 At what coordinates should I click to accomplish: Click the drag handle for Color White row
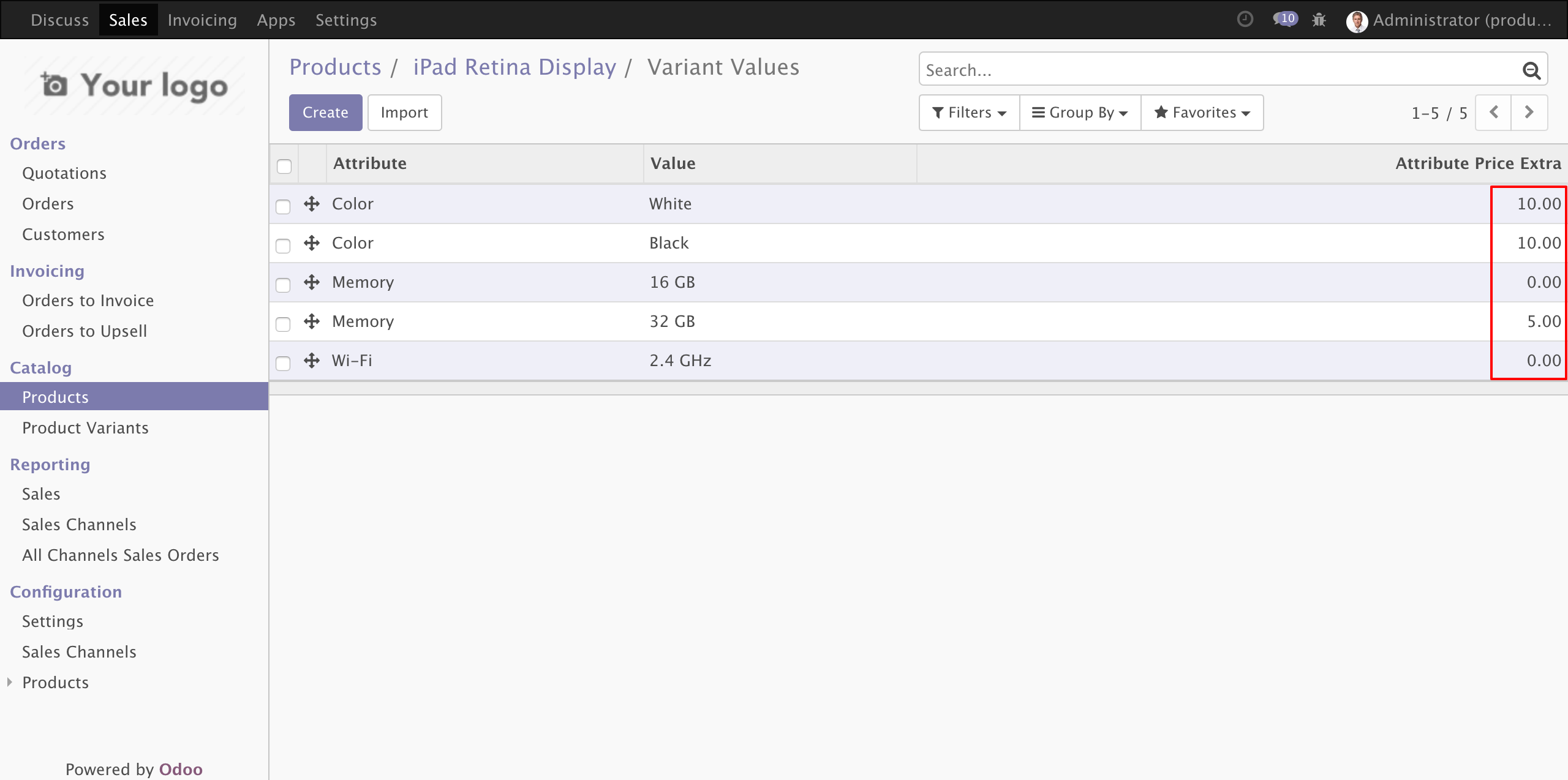pos(312,204)
